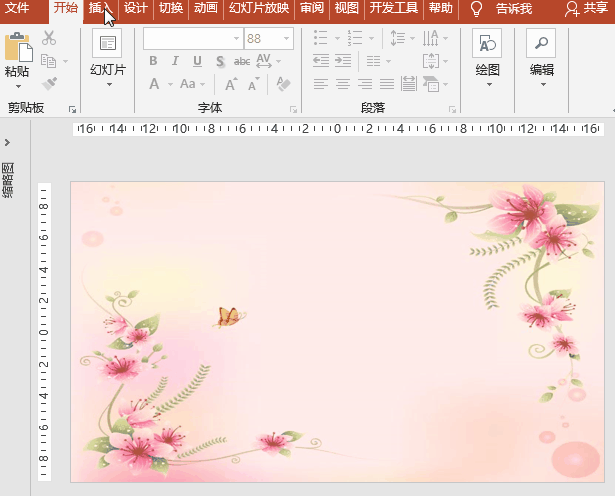The height and width of the screenshot is (496, 615).
Task: Click the Editing (编辑) magnifier icon
Action: click(x=541, y=43)
